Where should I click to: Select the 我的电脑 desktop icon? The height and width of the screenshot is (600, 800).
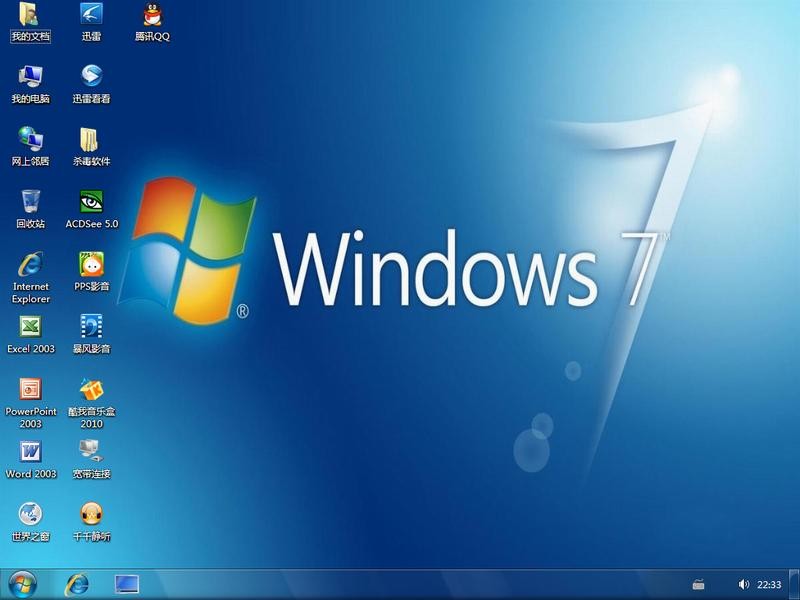(x=30, y=84)
